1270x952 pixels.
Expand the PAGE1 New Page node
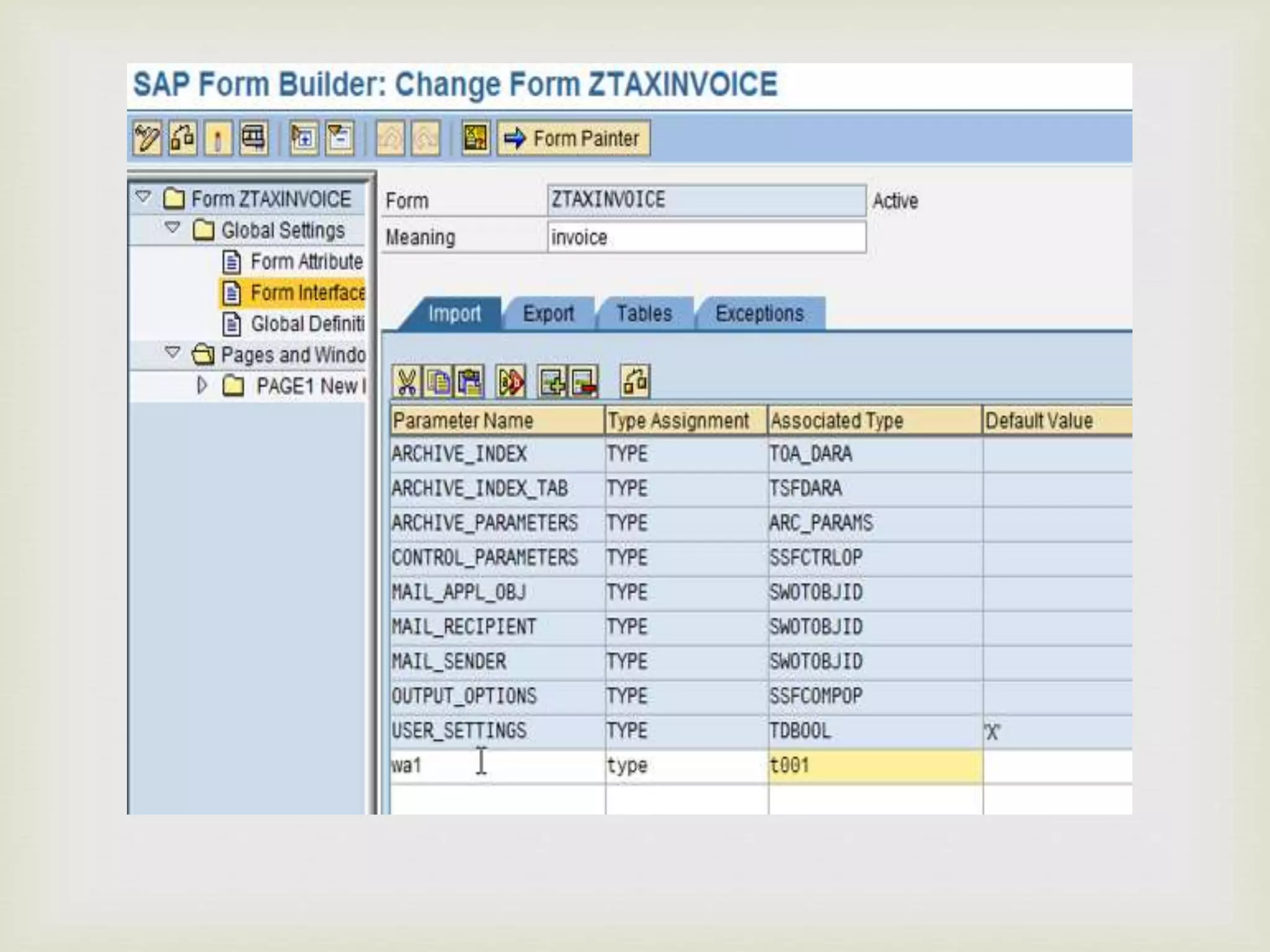pos(202,385)
